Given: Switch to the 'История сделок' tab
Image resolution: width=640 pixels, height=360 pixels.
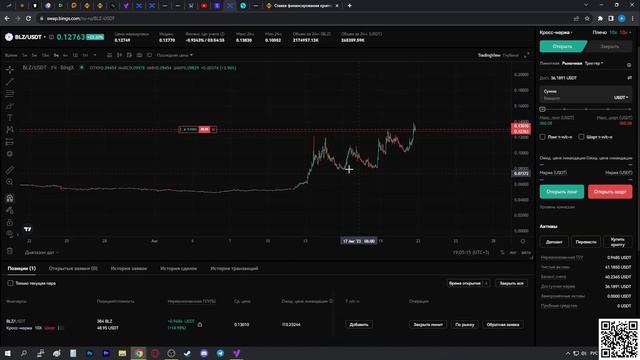Looking at the screenshot, I should click(178, 269).
